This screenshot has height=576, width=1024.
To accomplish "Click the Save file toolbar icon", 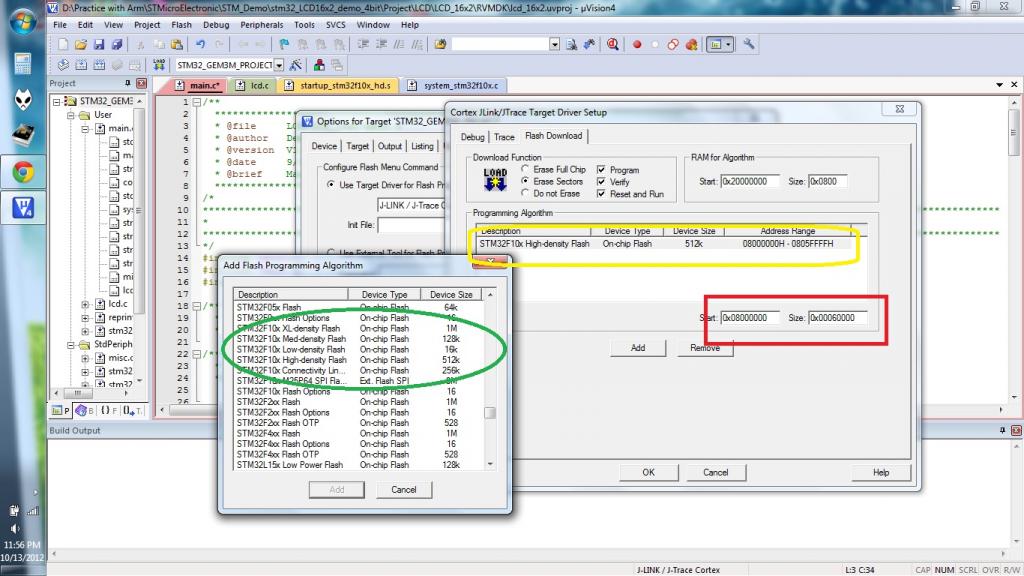I will [x=99, y=44].
